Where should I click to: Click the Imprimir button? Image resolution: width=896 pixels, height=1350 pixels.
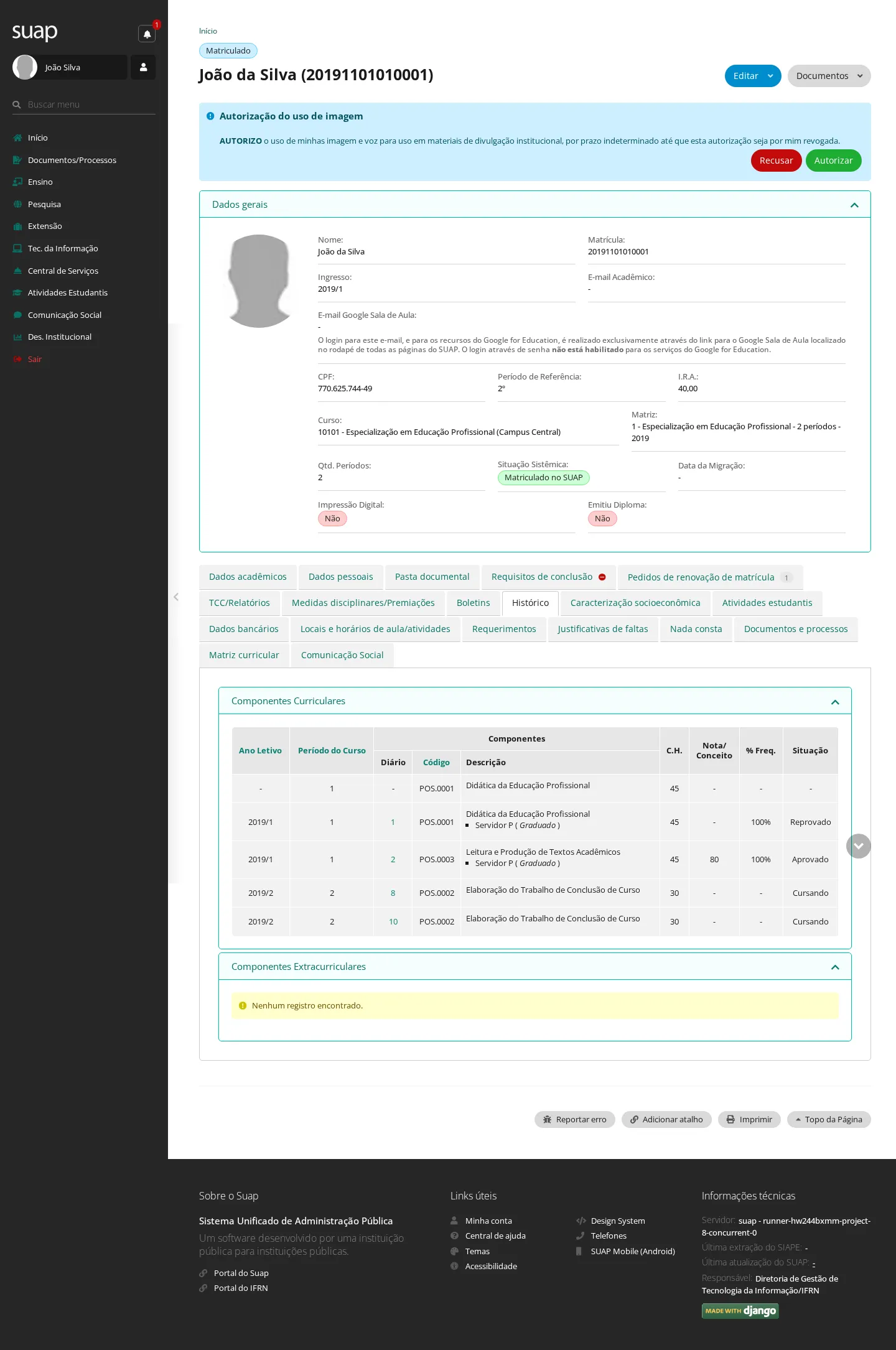[x=749, y=1119]
